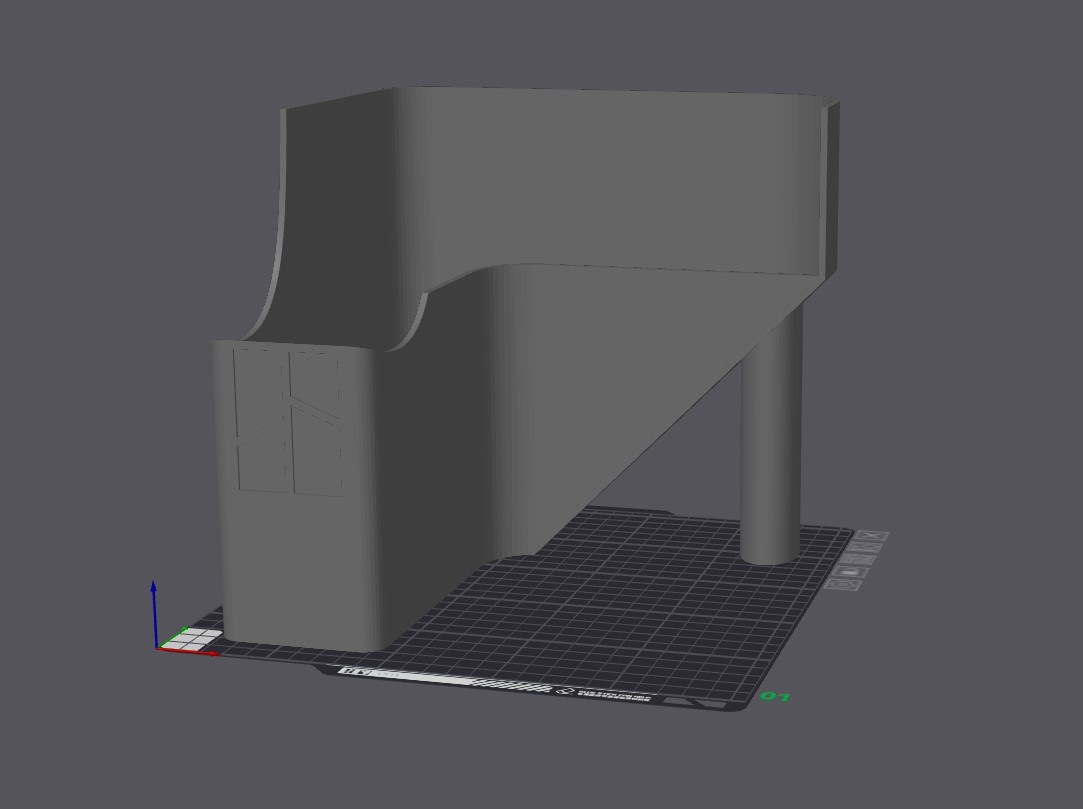Click the red X-axis arrow

tap(195, 651)
